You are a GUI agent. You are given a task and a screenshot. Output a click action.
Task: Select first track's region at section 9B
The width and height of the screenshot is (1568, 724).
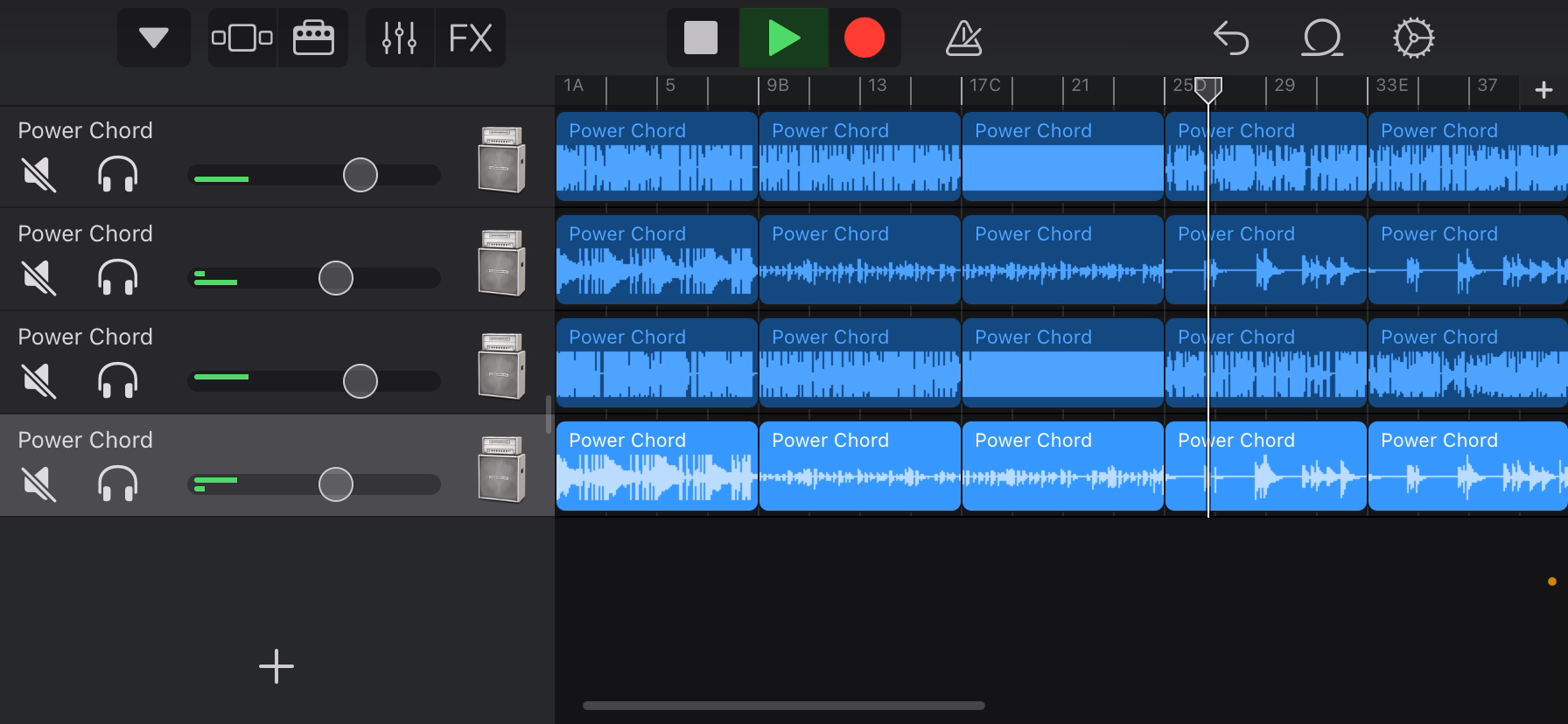coord(860,157)
